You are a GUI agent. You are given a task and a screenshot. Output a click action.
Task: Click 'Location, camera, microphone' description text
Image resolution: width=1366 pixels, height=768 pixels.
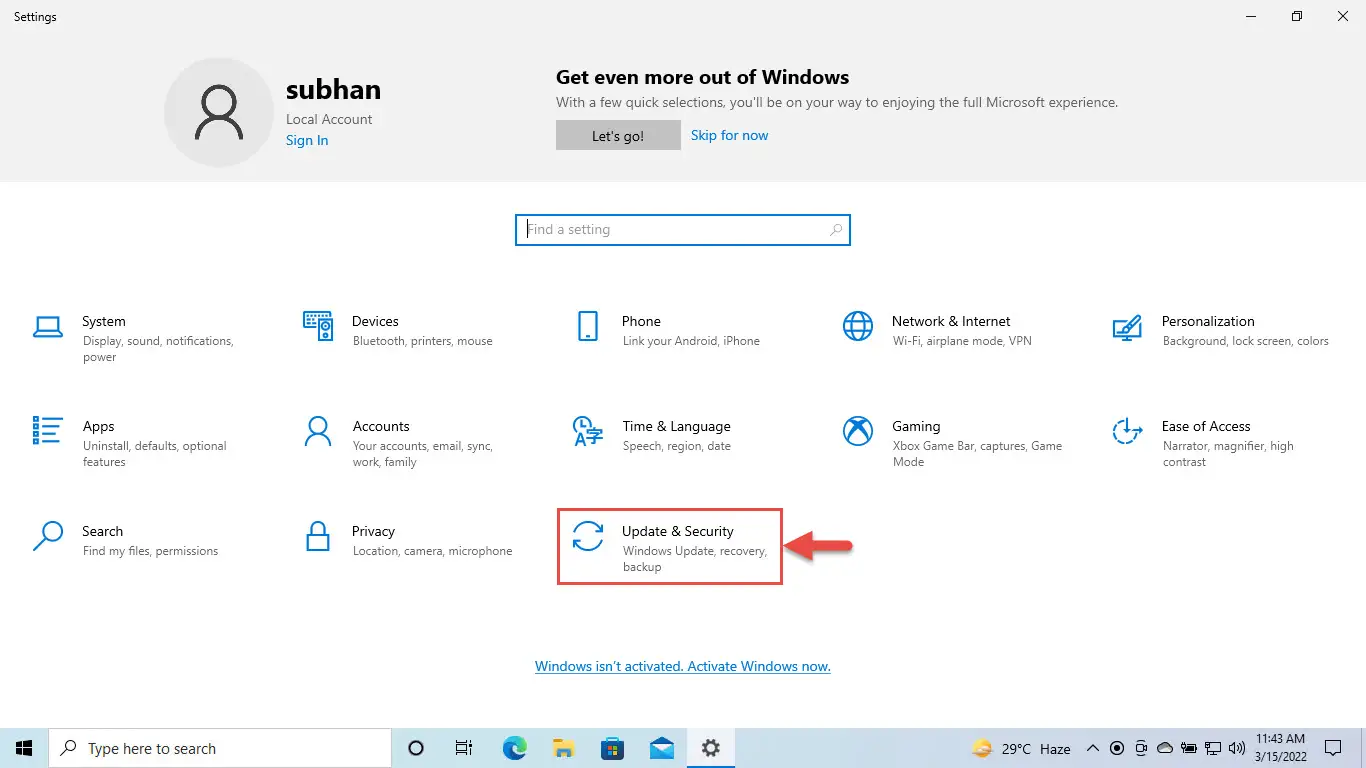click(x=433, y=551)
